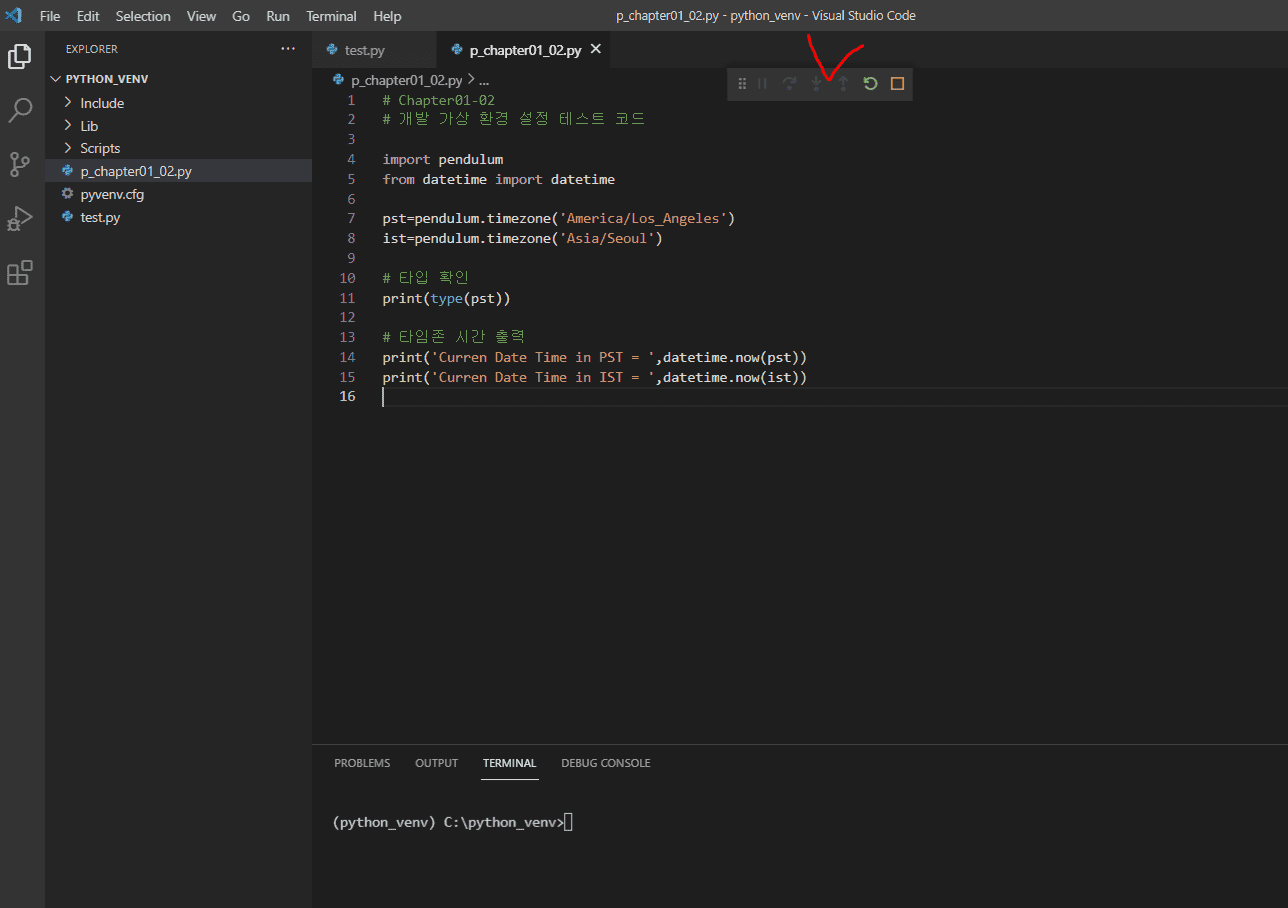The height and width of the screenshot is (908, 1288).
Task: Open pyvenv.cfg in the explorer
Action: (x=112, y=194)
